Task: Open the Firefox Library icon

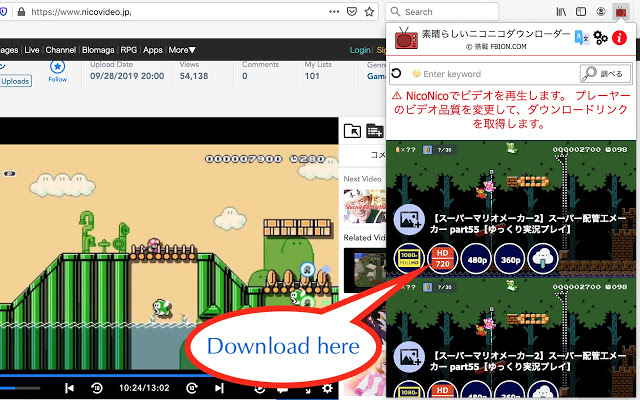Action: pyautogui.click(x=561, y=12)
